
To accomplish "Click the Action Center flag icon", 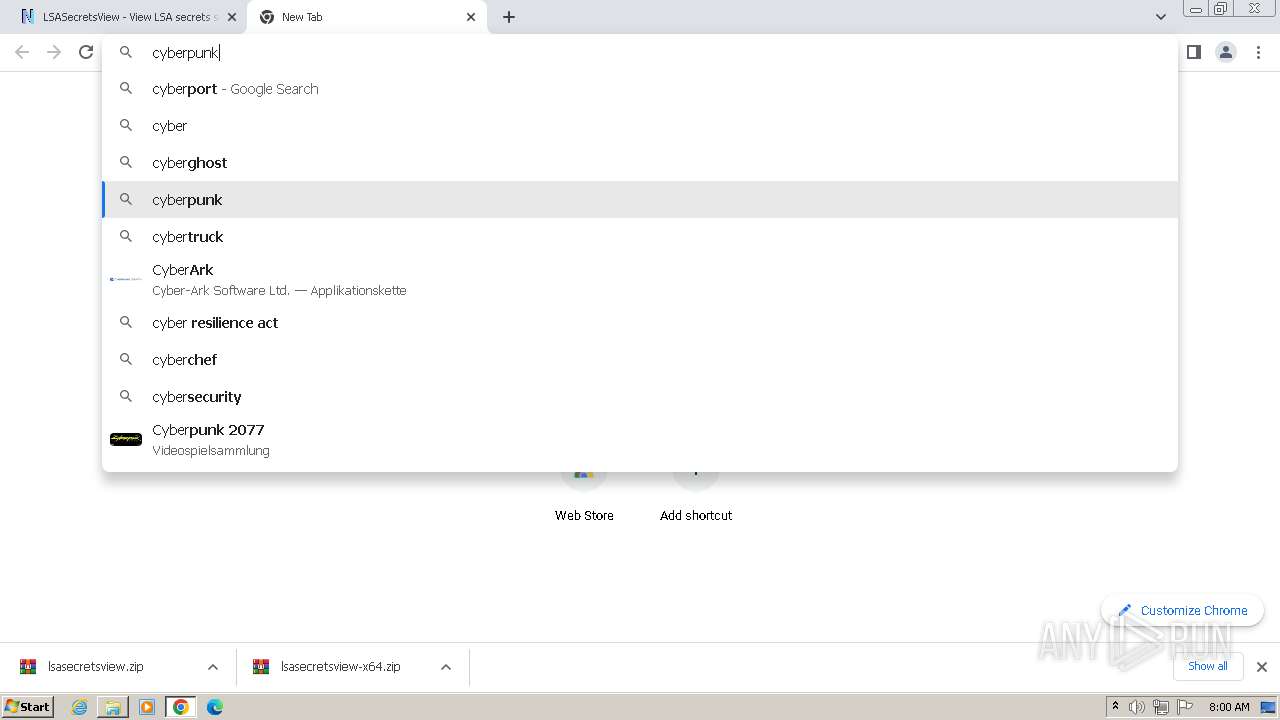I will pyautogui.click(x=1185, y=707).
